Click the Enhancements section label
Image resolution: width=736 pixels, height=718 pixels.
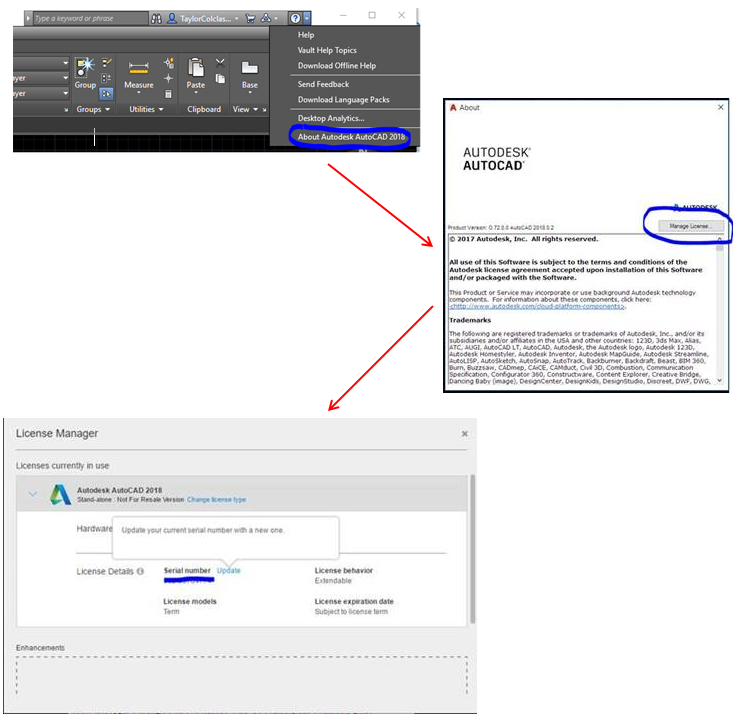pos(40,648)
